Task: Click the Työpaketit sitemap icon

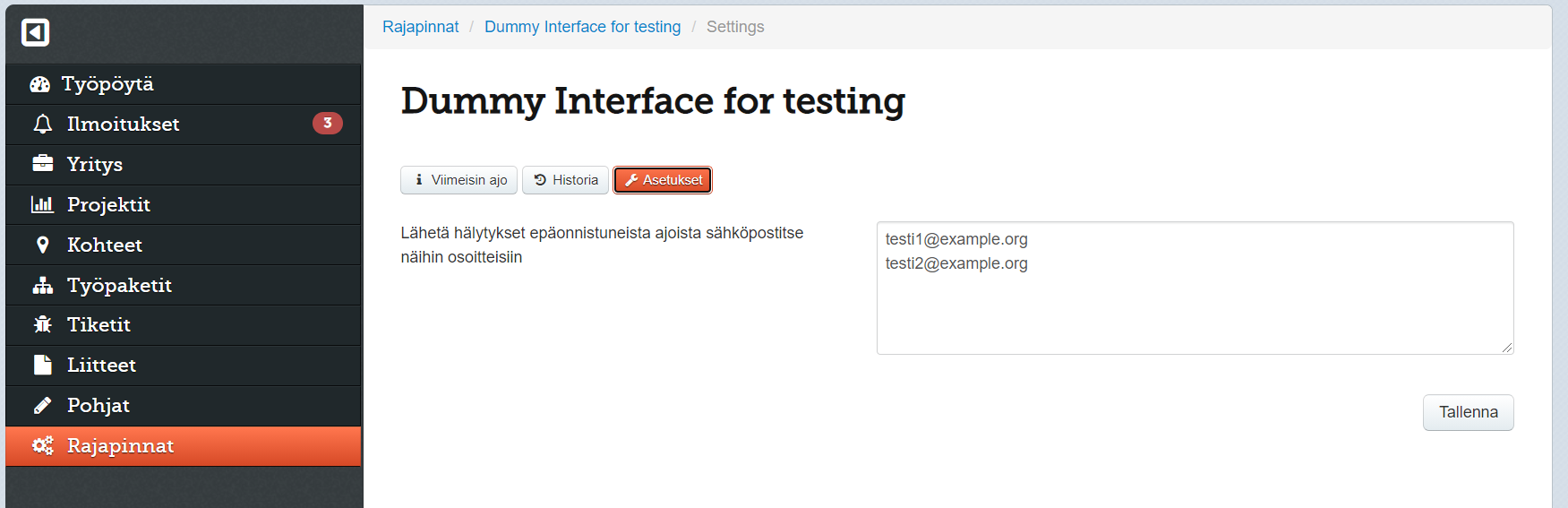Action: 42,285
